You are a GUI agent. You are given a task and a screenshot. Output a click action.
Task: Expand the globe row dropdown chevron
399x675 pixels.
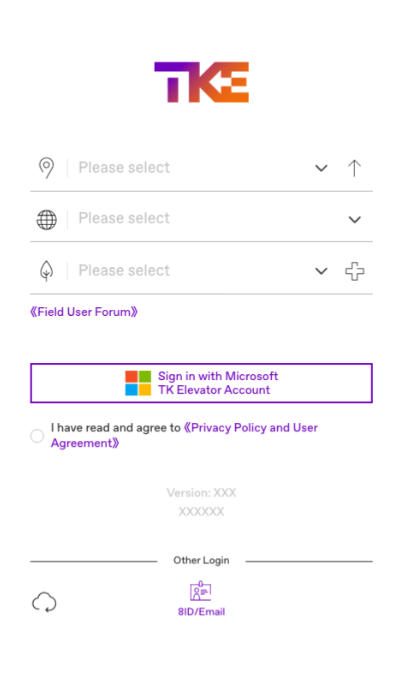click(x=355, y=220)
